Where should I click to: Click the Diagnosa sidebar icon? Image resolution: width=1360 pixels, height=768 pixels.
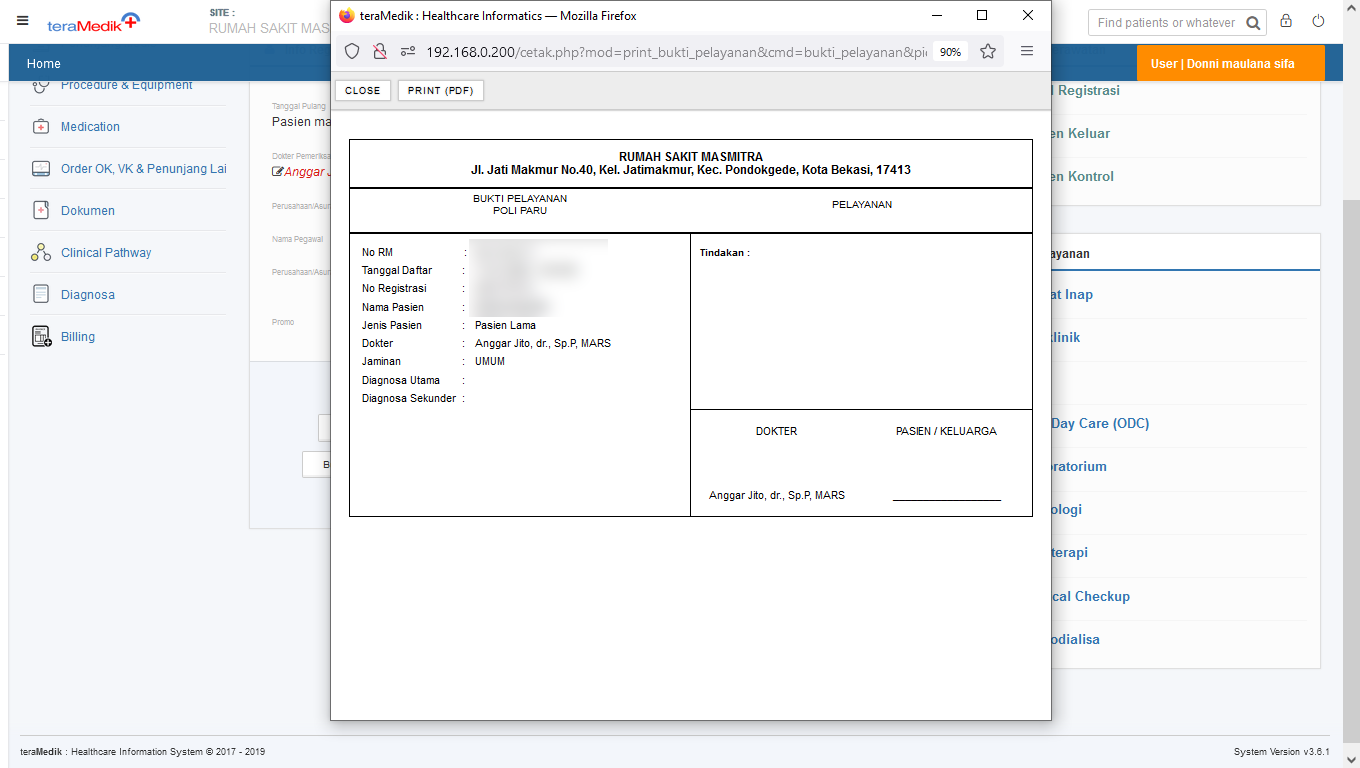click(x=41, y=294)
